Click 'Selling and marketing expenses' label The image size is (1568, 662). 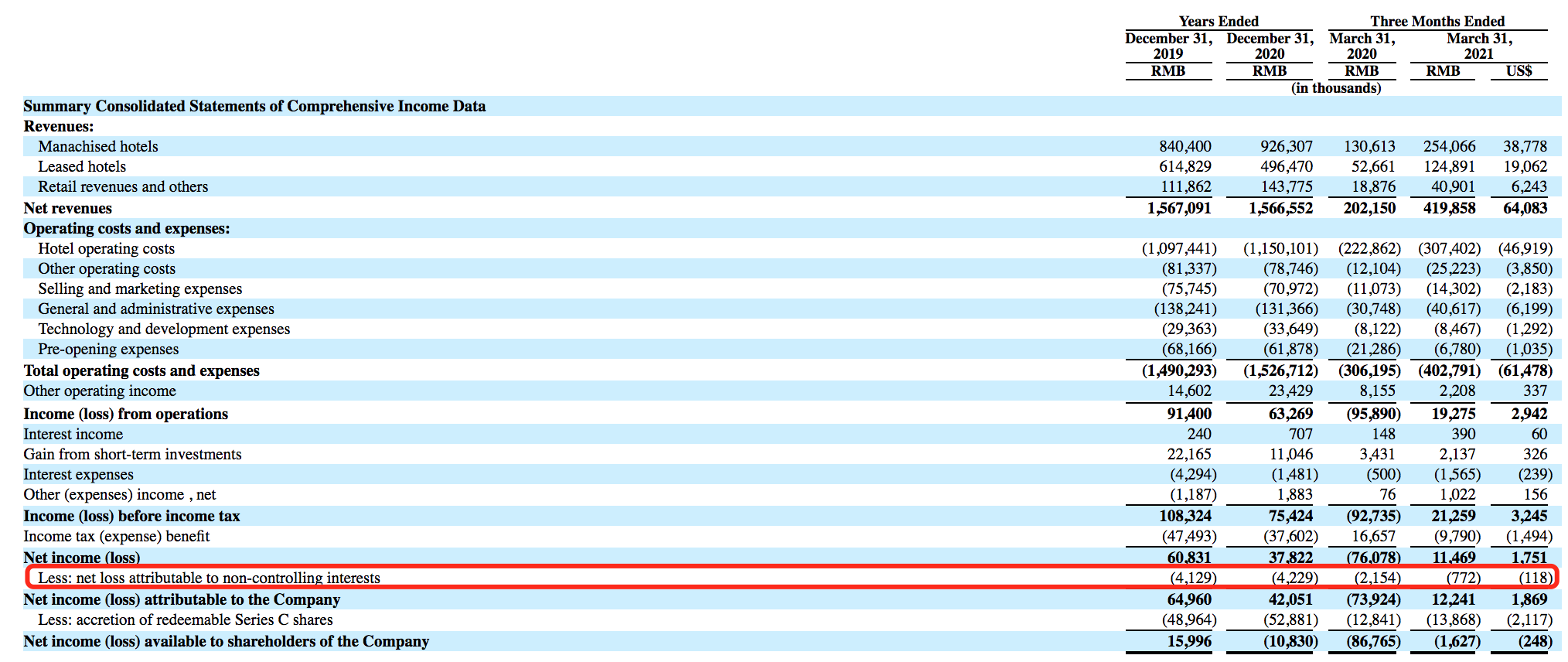pos(140,288)
